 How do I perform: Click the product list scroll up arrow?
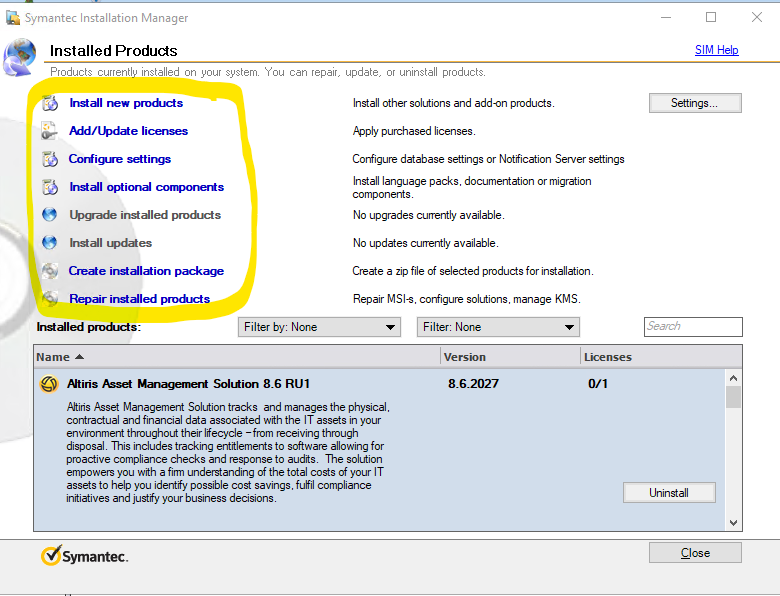pos(733,378)
